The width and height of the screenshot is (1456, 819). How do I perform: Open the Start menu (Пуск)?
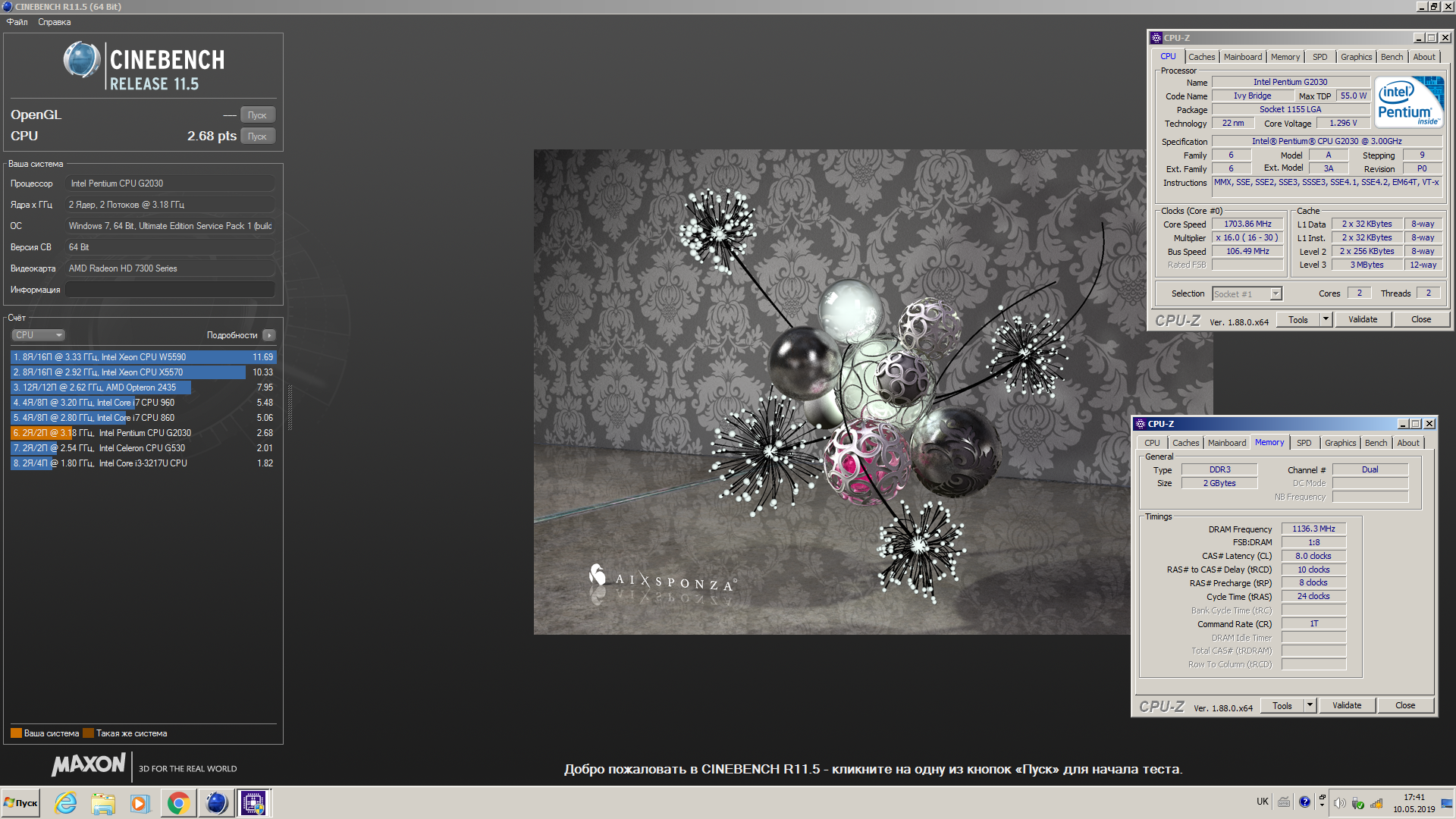coord(20,802)
